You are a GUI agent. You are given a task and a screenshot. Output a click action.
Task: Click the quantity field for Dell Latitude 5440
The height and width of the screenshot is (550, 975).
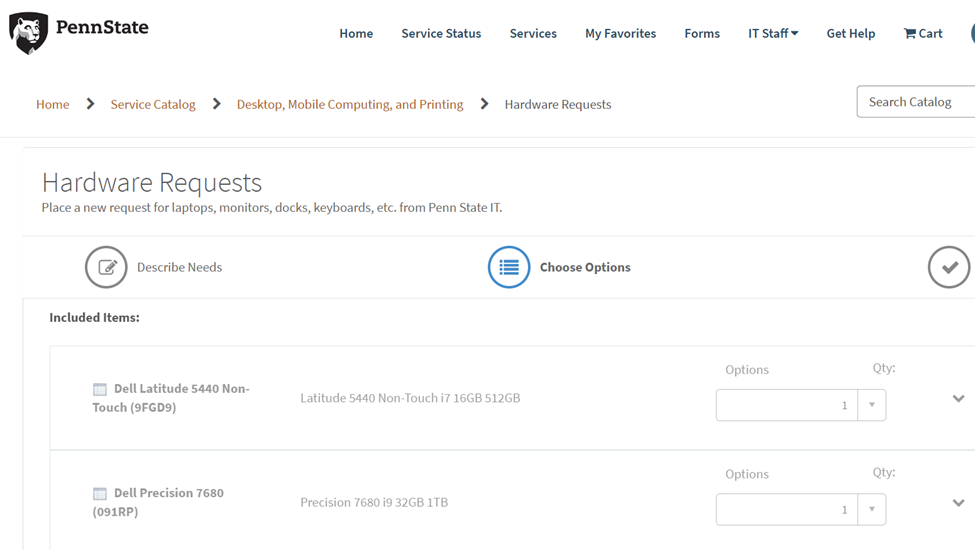787,405
